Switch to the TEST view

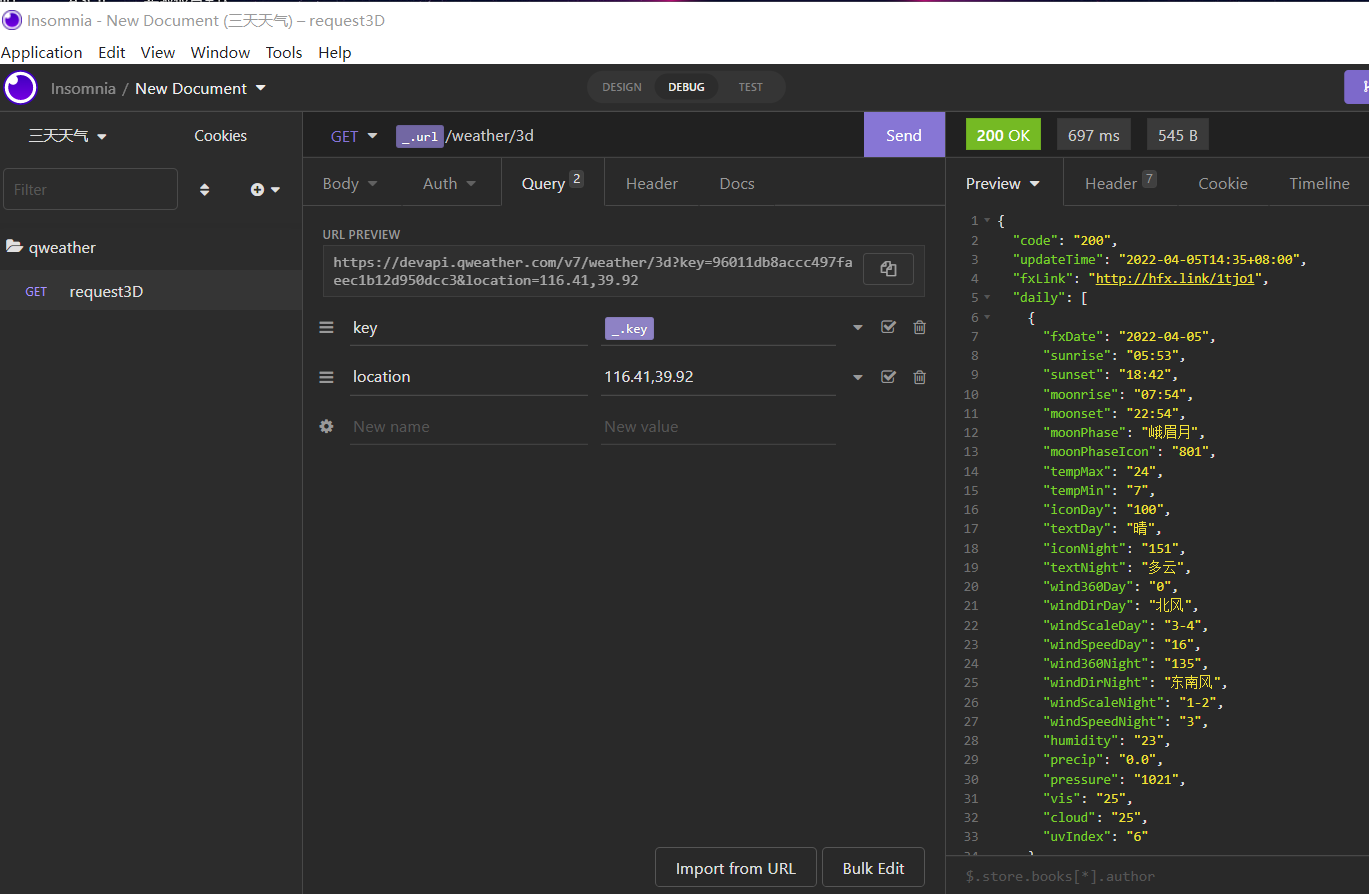pyautogui.click(x=750, y=87)
